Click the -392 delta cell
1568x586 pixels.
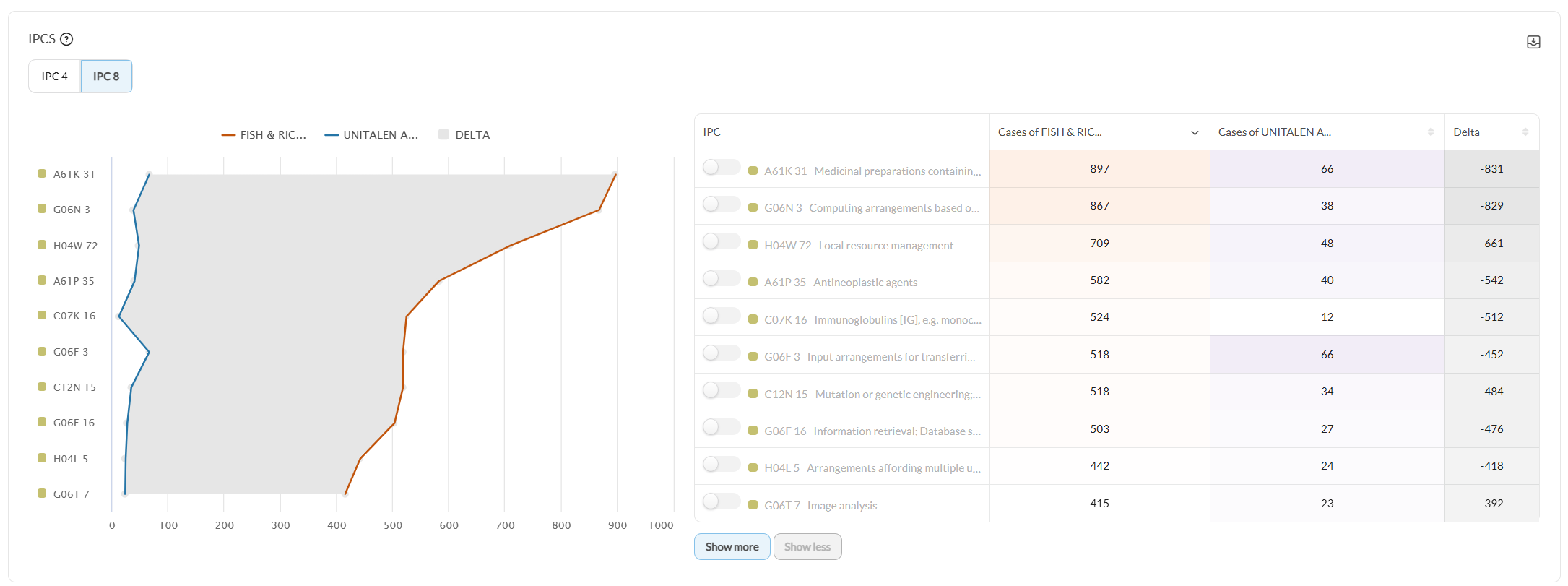1492,504
